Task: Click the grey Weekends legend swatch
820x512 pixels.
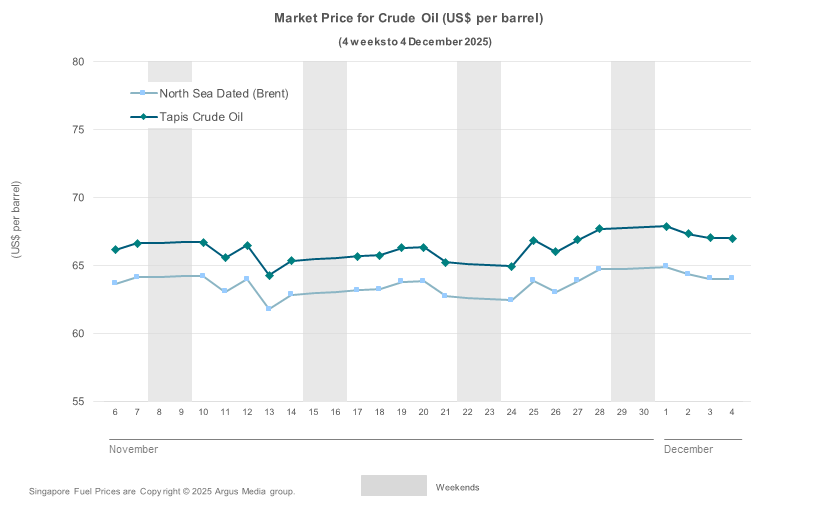Action: 394,486
